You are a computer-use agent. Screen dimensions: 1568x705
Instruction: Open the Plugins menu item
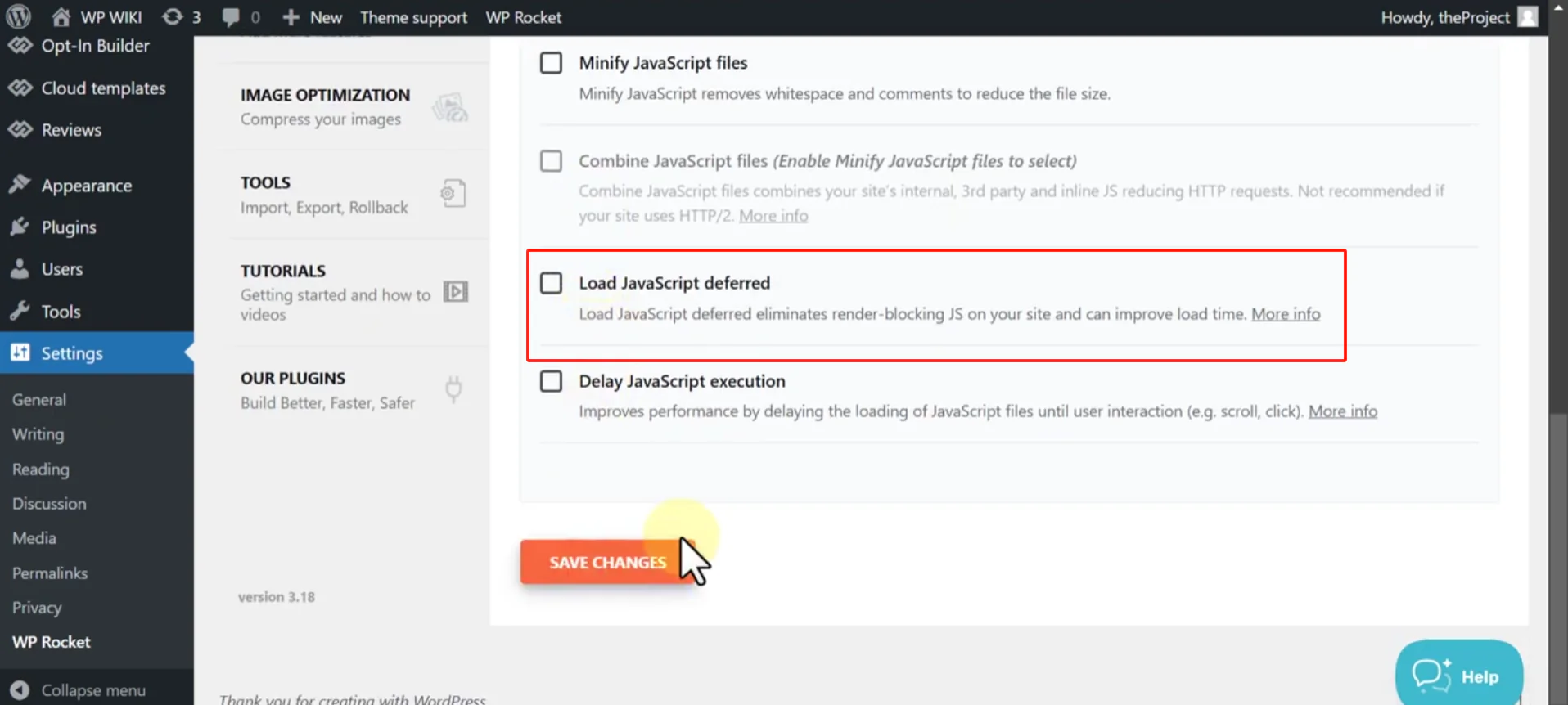pos(69,227)
